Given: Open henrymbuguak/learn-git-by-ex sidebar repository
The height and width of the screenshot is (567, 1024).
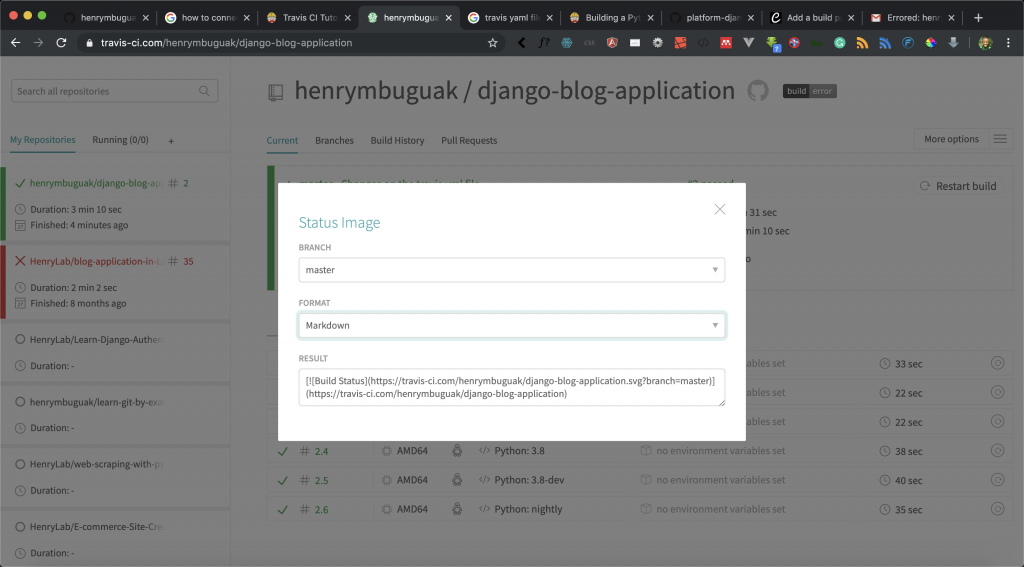Looking at the screenshot, I should click(96, 402).
